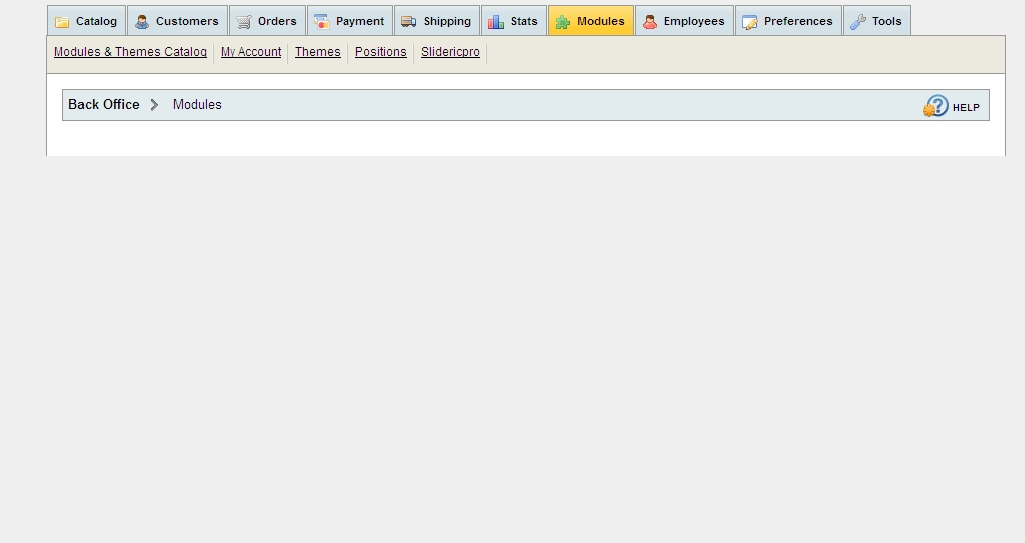
Task: Open the Positions submenu link
Action: click(x=380, y=52)
